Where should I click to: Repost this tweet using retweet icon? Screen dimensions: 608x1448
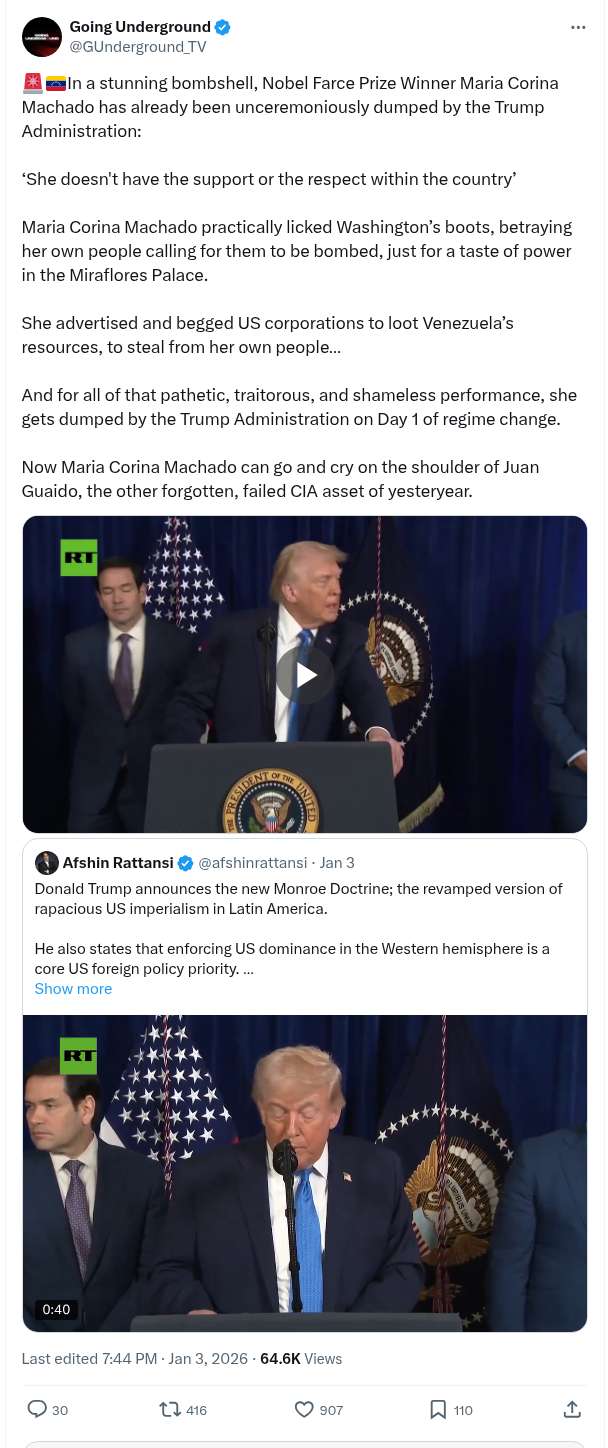point(170,1409)
